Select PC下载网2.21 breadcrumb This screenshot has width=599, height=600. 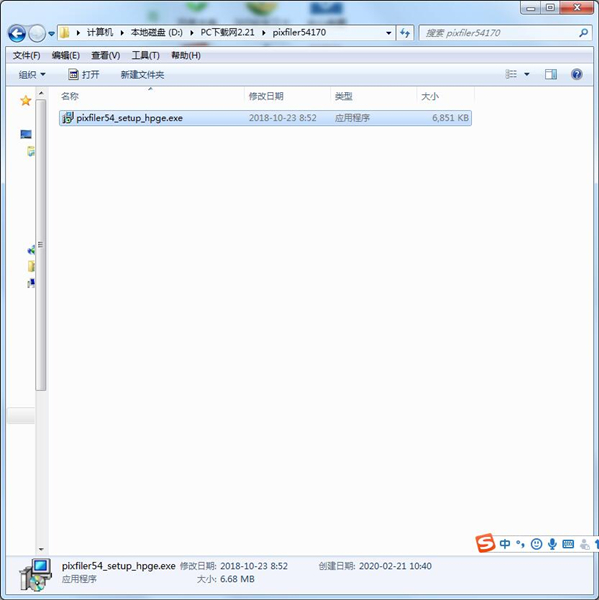click(227, 33)
